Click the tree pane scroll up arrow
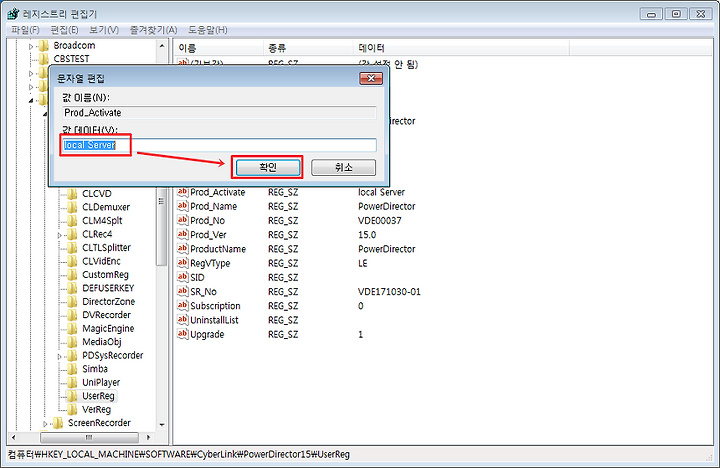Screen dimensions: 720x468 [162, 46]
